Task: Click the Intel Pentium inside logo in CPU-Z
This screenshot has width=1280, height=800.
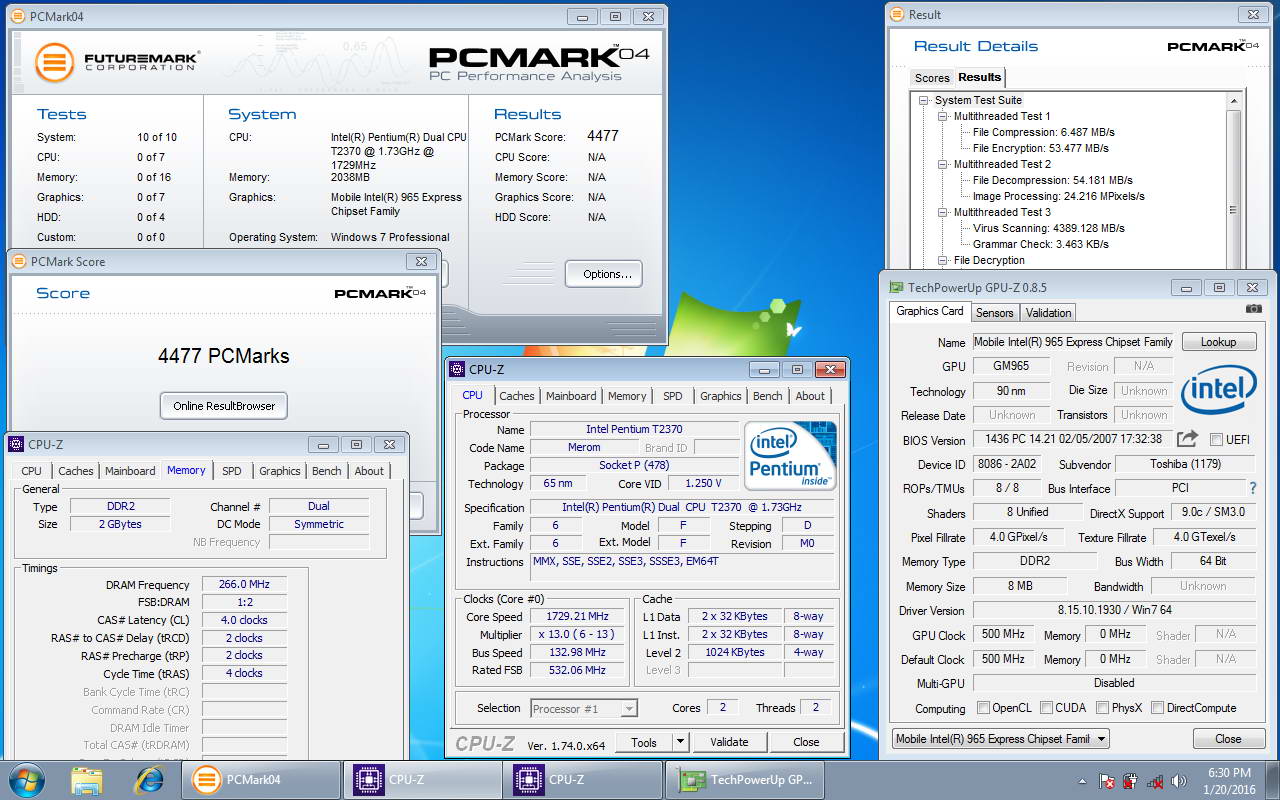Action: point(790,456)
